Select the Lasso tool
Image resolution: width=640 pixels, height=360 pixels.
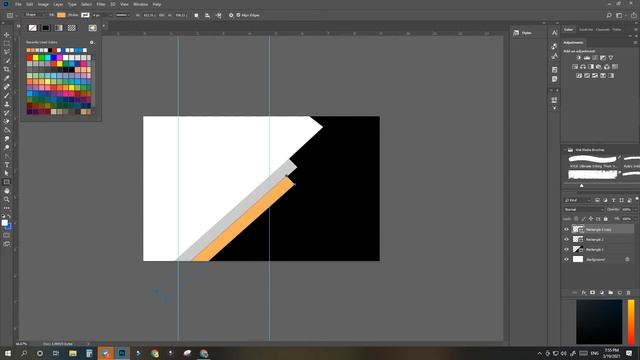(x=7, y=52)
